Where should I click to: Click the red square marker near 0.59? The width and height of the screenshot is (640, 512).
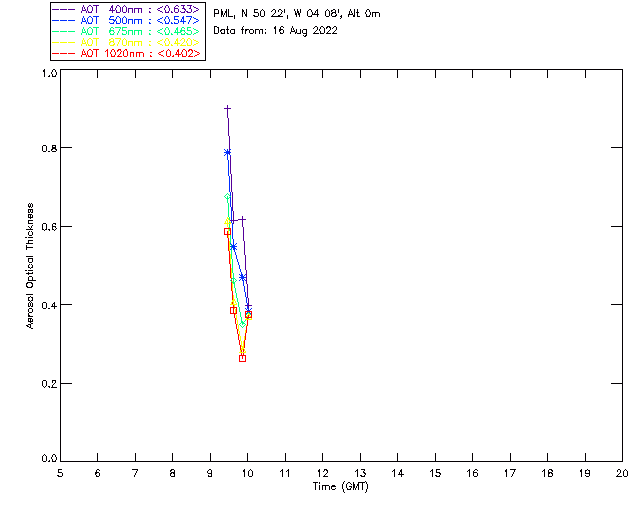coord(227,232)
